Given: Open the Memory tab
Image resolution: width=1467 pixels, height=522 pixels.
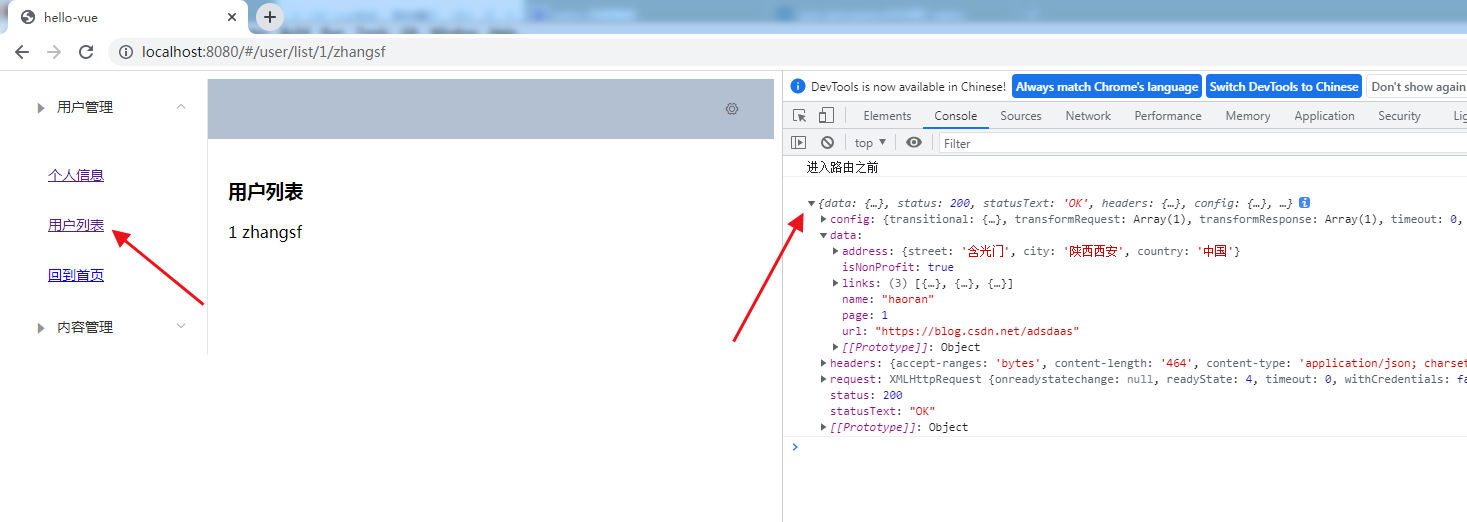Looking at the screenshot, I should (x=1248, y=116).
